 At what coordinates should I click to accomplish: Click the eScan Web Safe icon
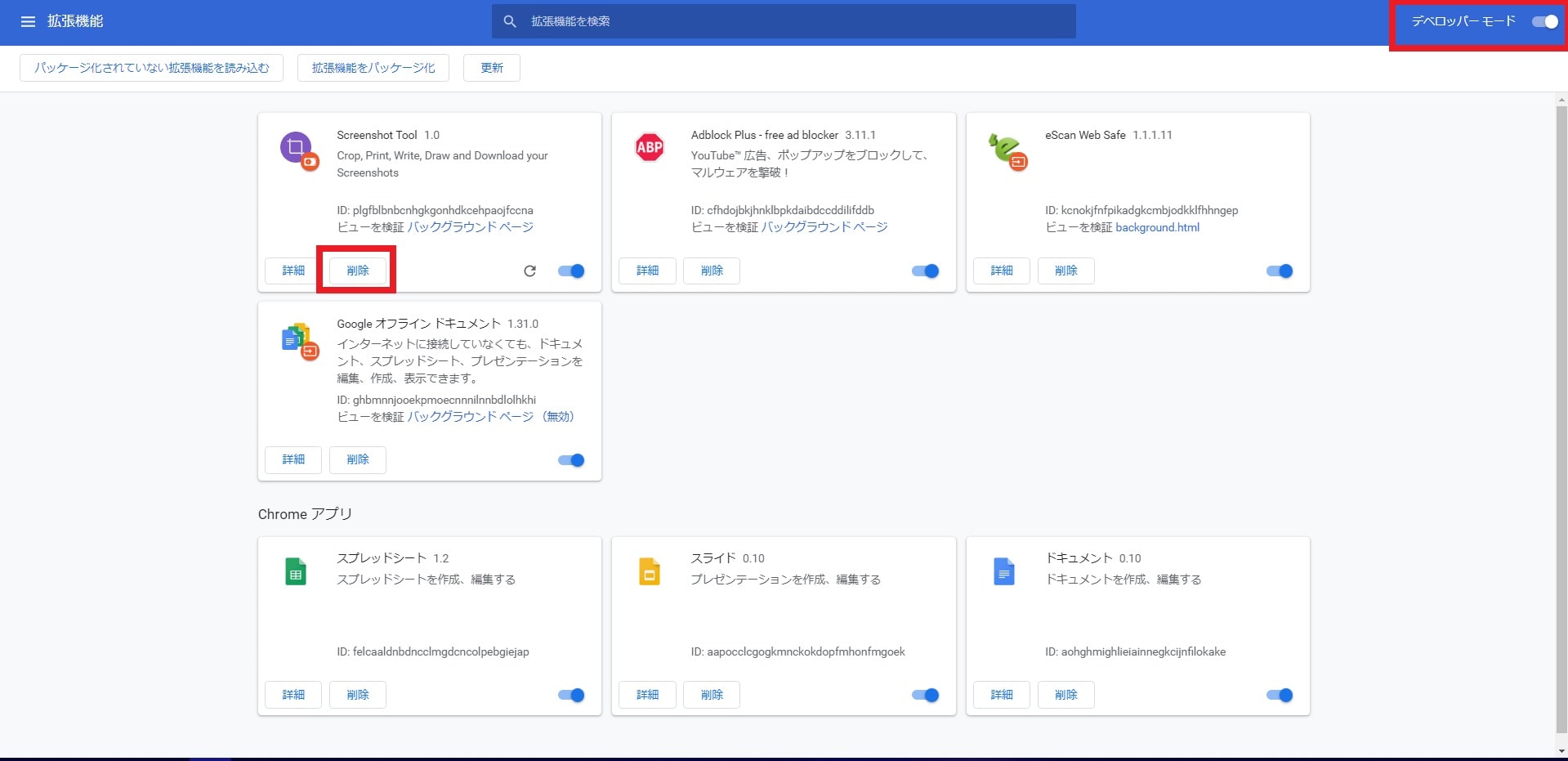(1007, 151)
